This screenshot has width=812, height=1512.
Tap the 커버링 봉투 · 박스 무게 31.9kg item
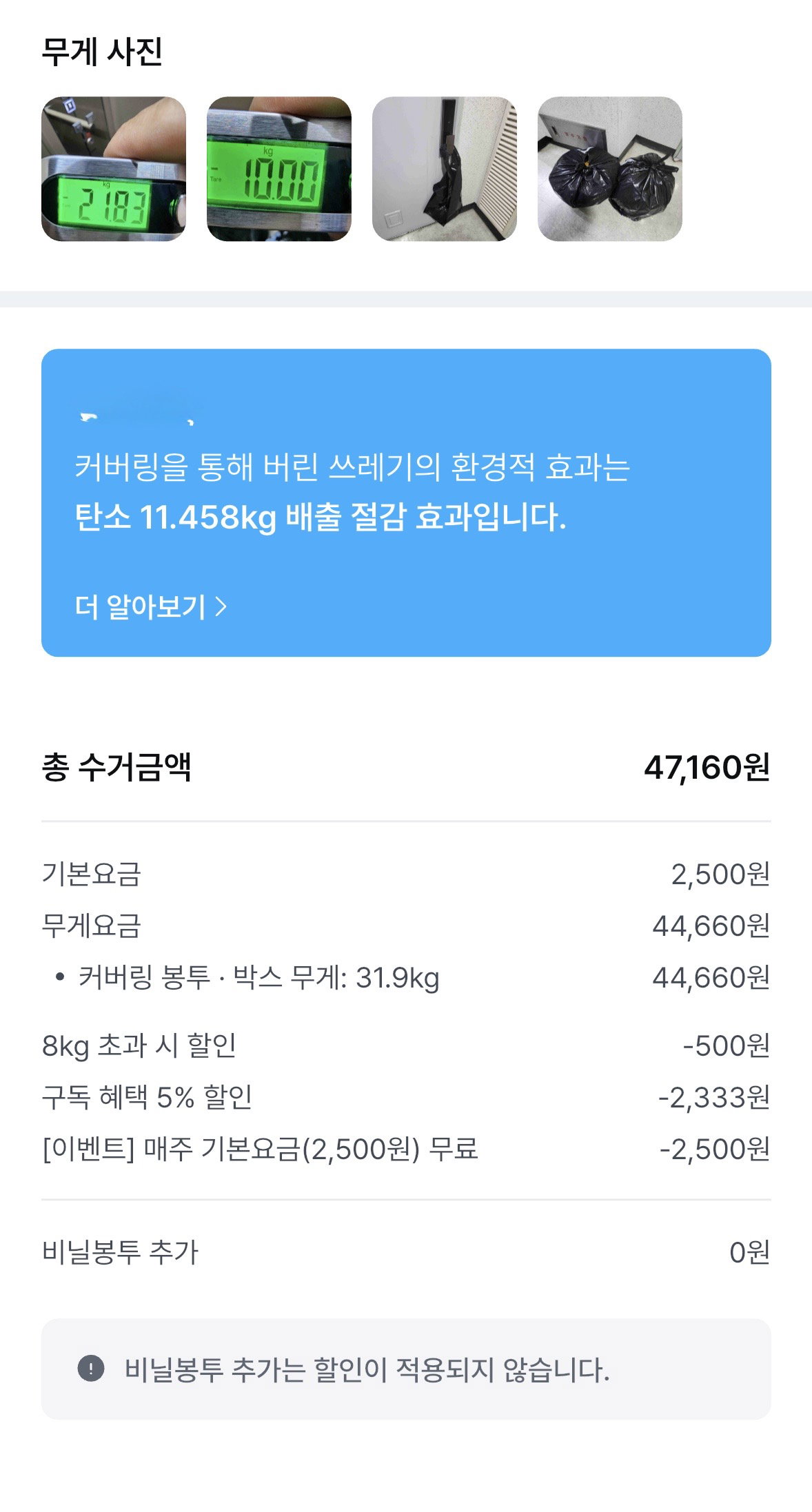coord(406,977)
